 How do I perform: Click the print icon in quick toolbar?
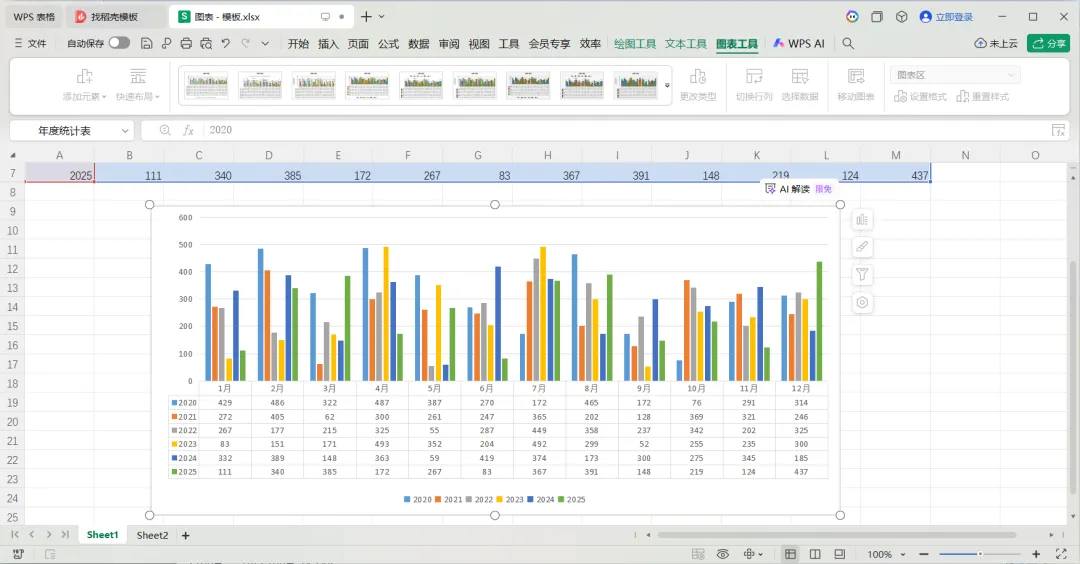(x=186, y=43)
